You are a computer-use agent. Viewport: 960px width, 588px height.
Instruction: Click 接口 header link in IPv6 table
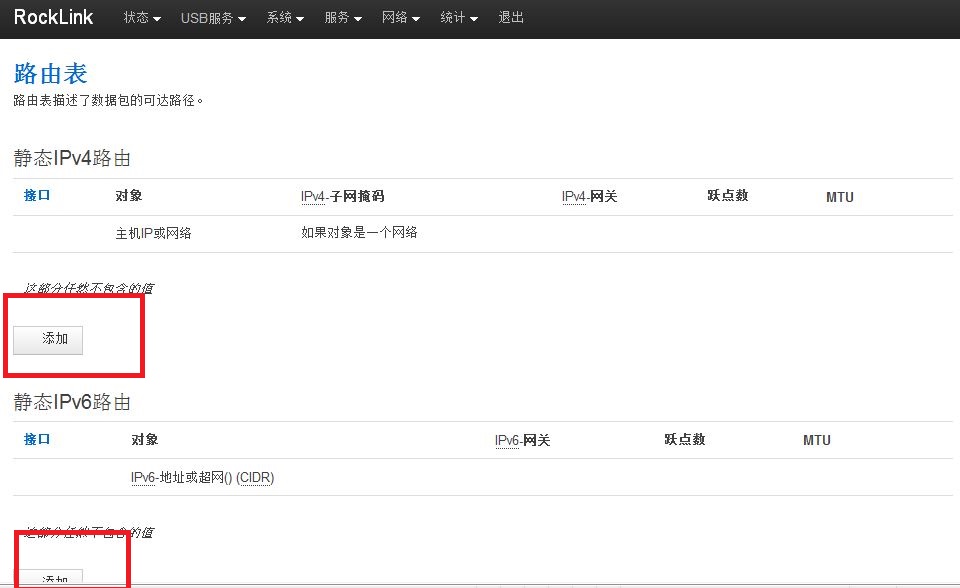[37, 440]
